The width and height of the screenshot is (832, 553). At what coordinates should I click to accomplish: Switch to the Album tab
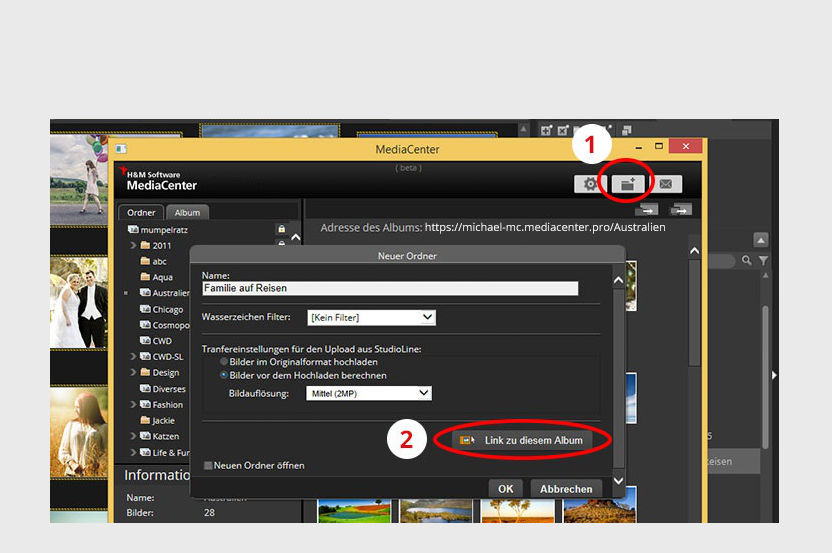click(187, 212)
